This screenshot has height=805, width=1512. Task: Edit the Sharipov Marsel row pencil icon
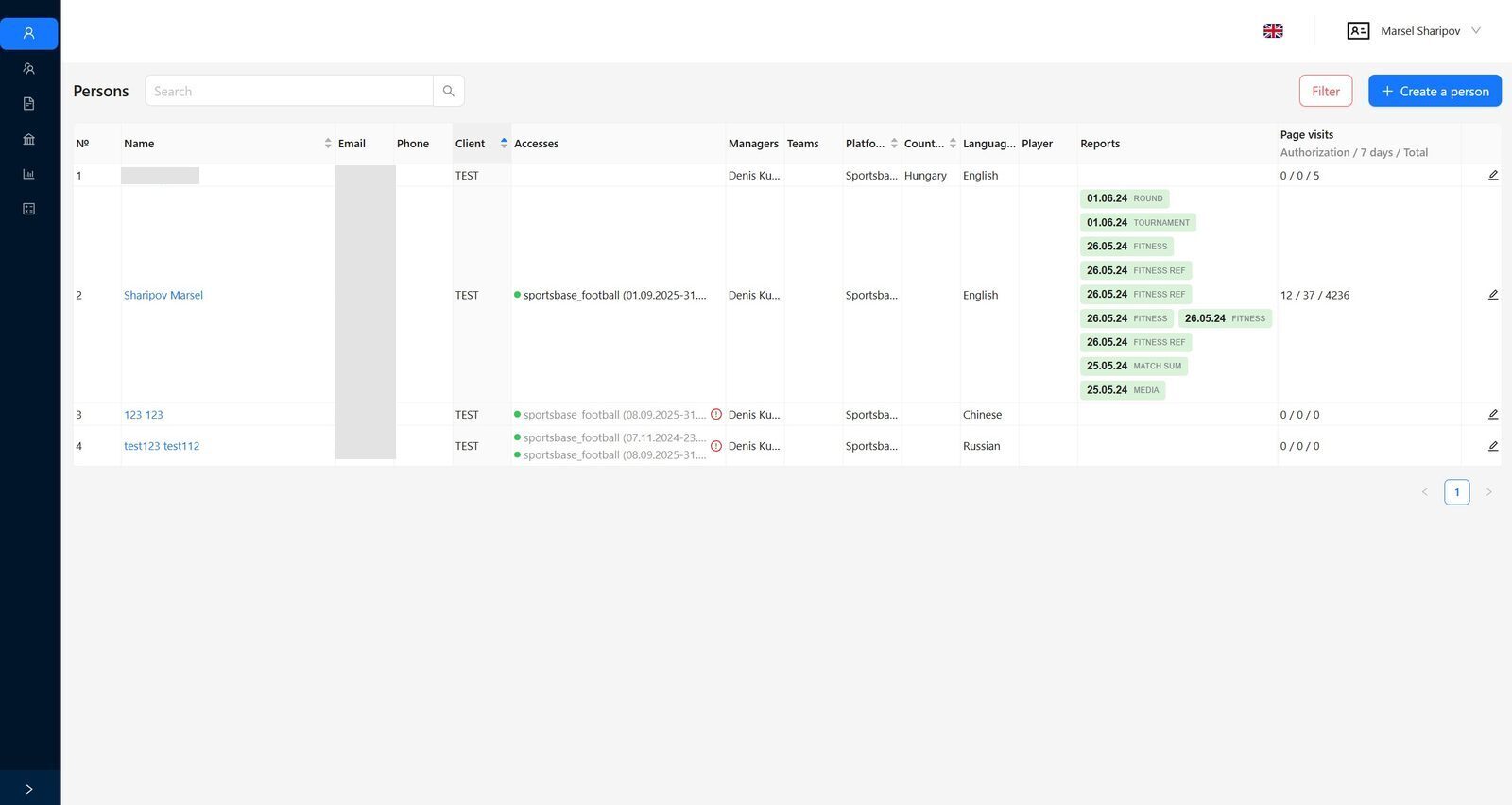(x=1493, y=295)
